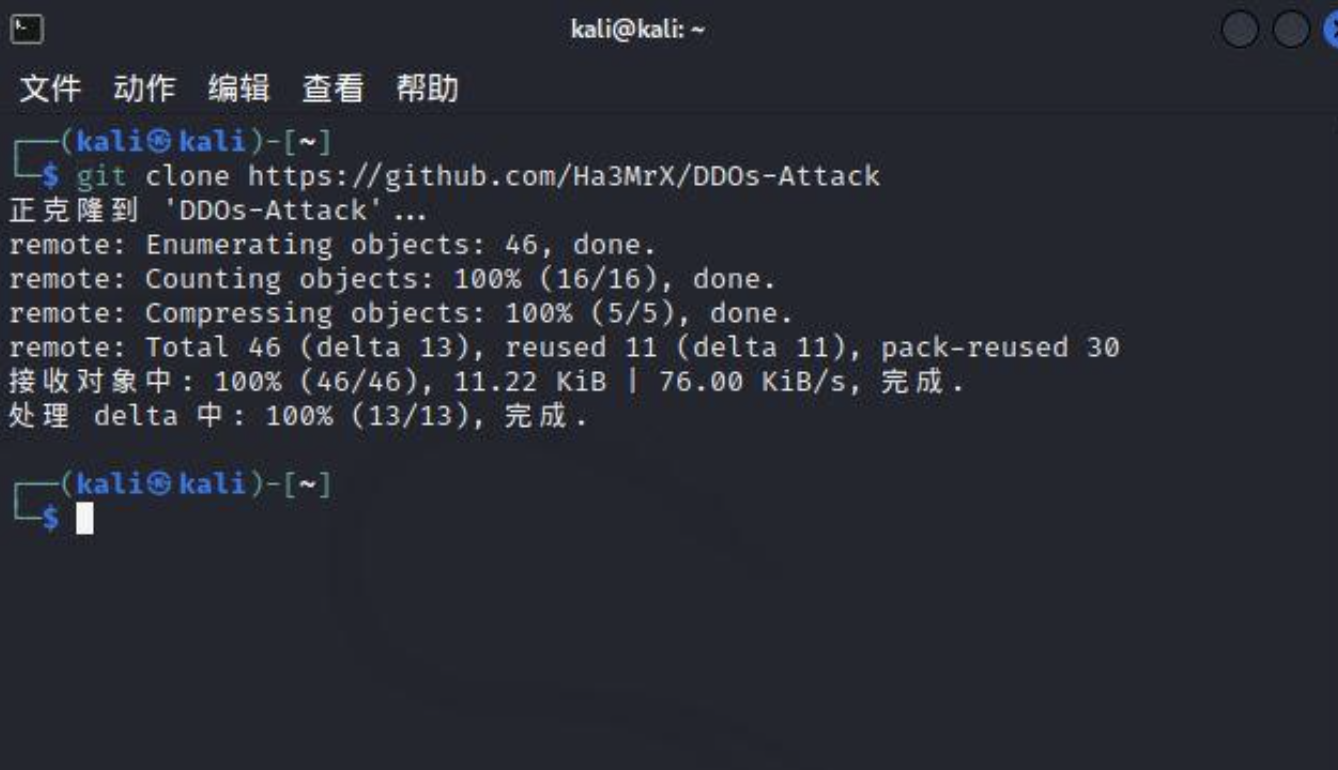Open the 帮助 menu
Screen dimensions: 1338x770
tap(427, 89)
